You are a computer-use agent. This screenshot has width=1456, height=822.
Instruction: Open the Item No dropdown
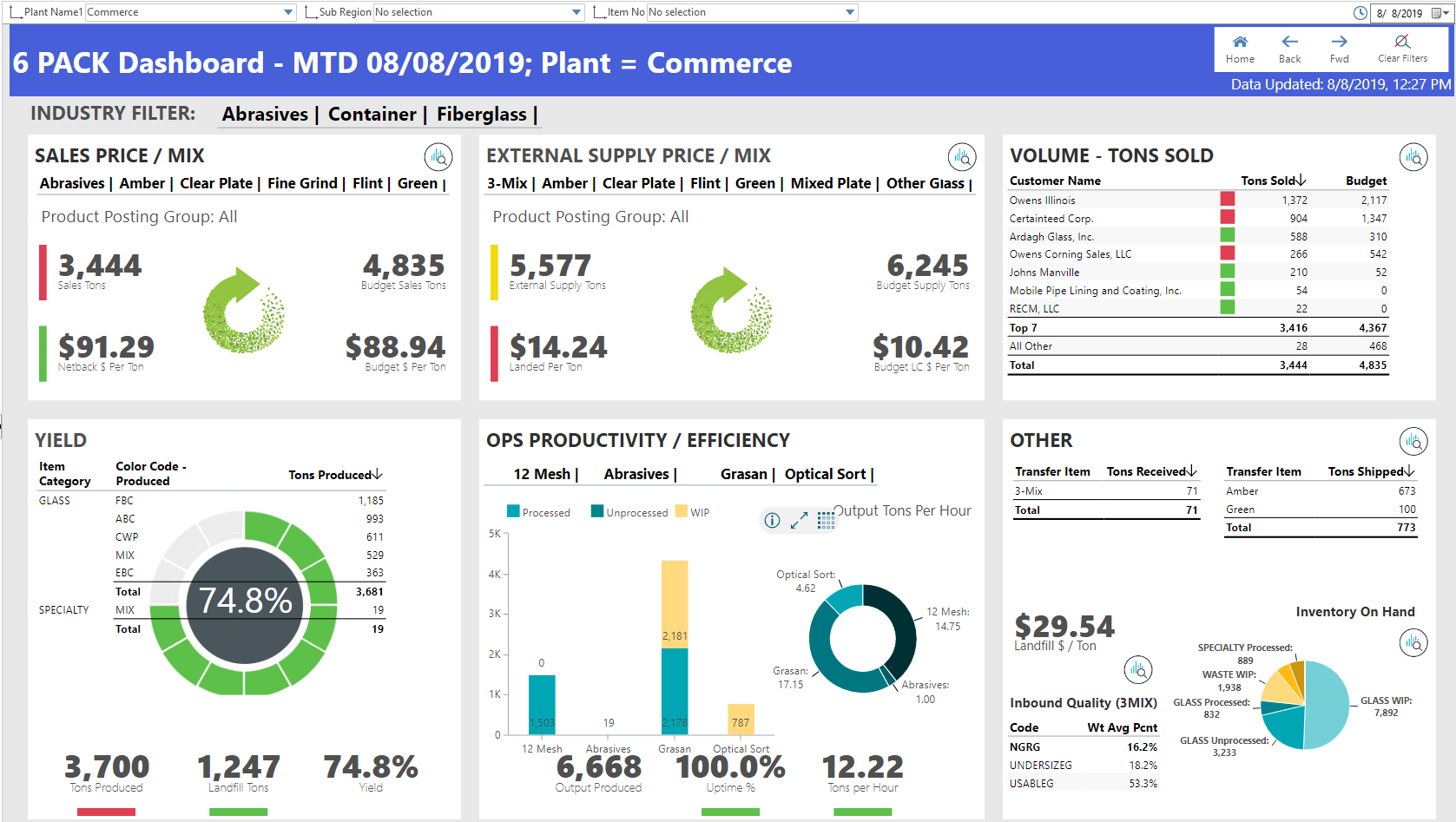pos(850,12)
